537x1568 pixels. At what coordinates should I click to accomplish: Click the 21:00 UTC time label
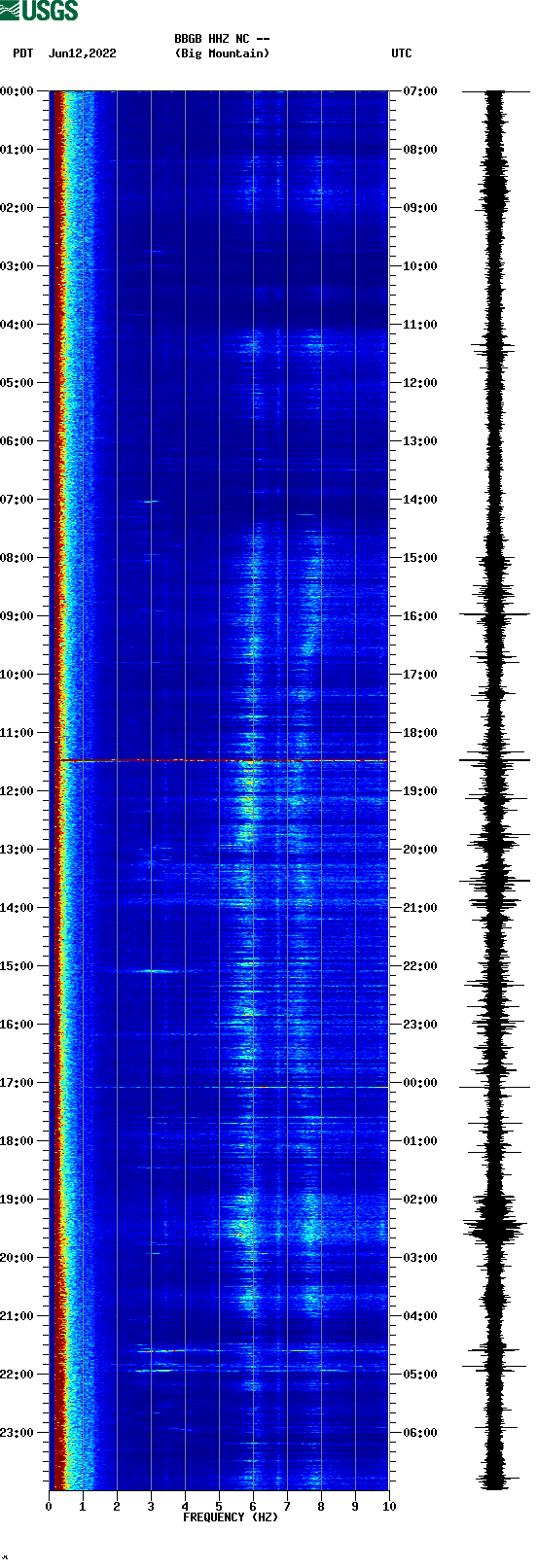pyautogui.click(x=420, y=908)
